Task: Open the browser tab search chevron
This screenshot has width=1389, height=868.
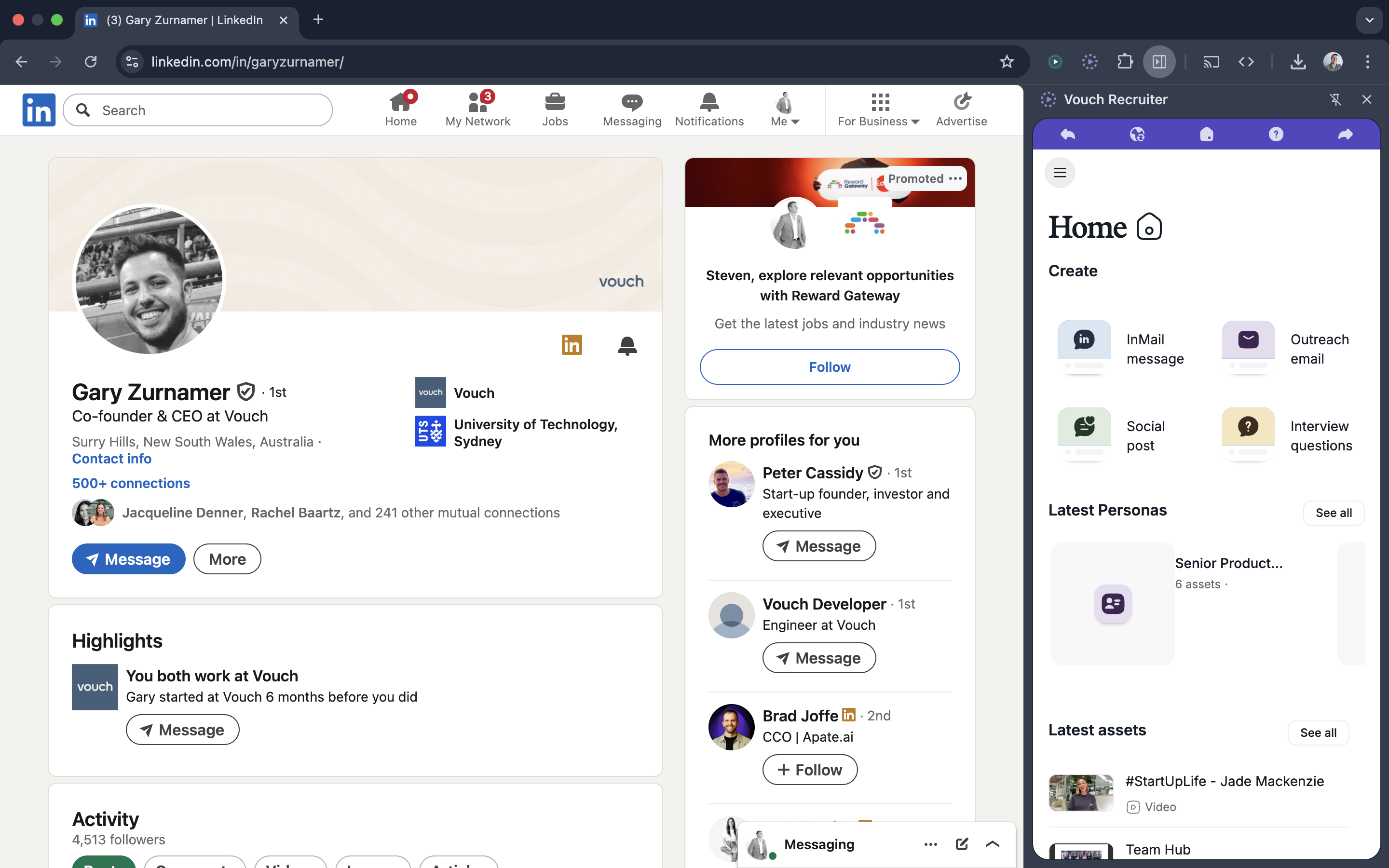Action: coord(1370,20)
